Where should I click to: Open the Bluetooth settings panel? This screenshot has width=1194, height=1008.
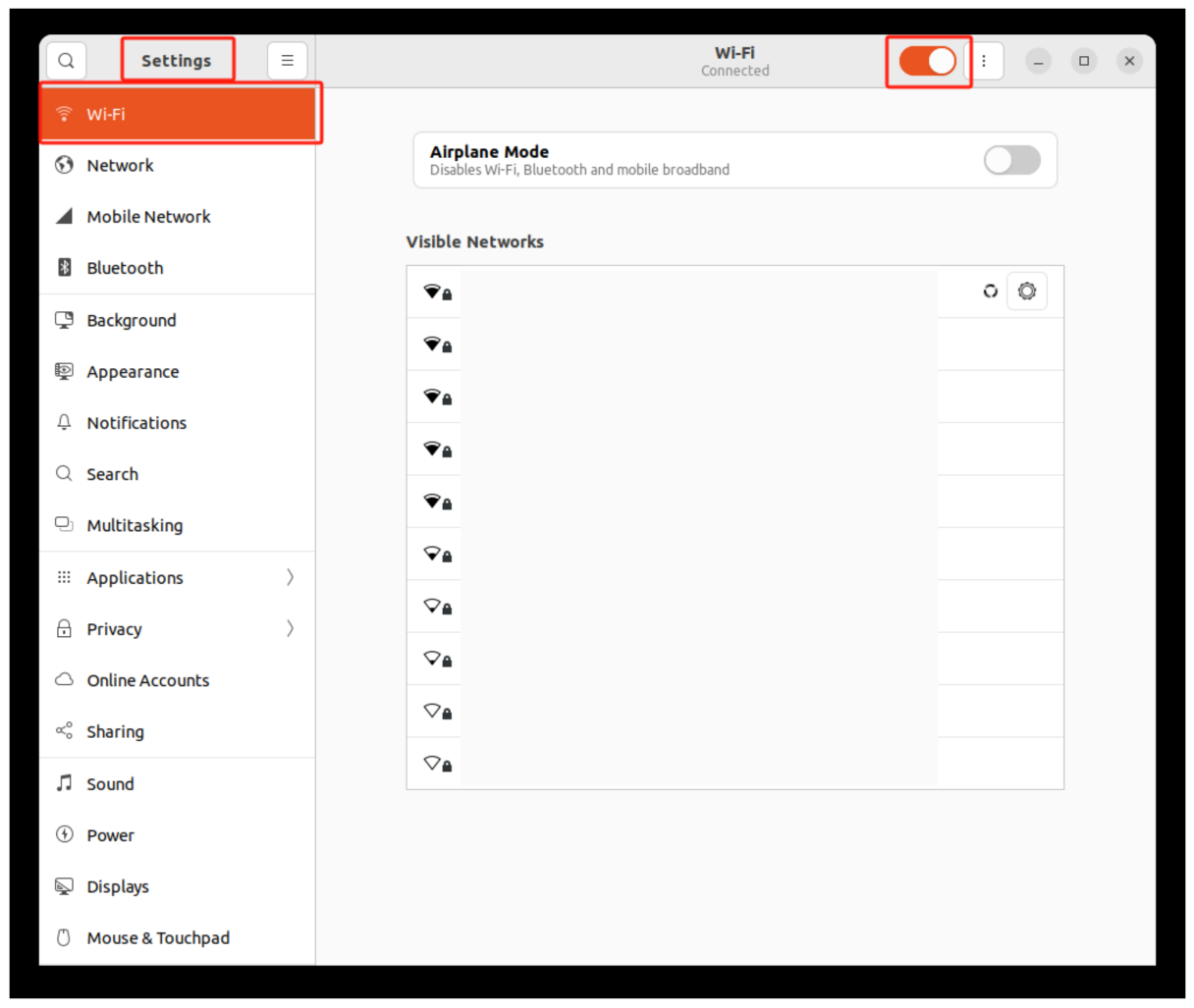125,268
